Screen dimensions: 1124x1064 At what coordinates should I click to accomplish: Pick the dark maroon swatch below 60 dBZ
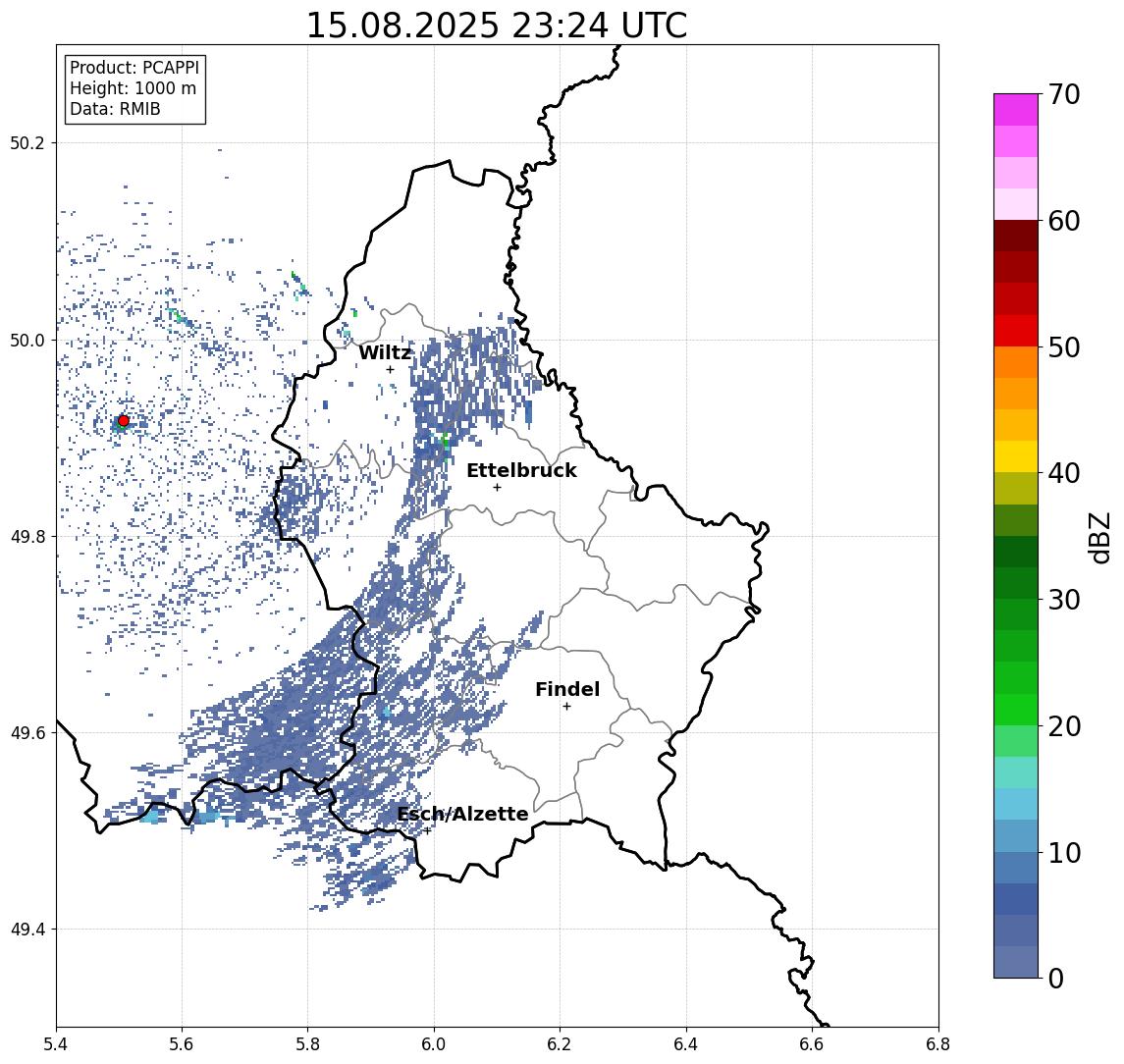tap(1016, 236)
